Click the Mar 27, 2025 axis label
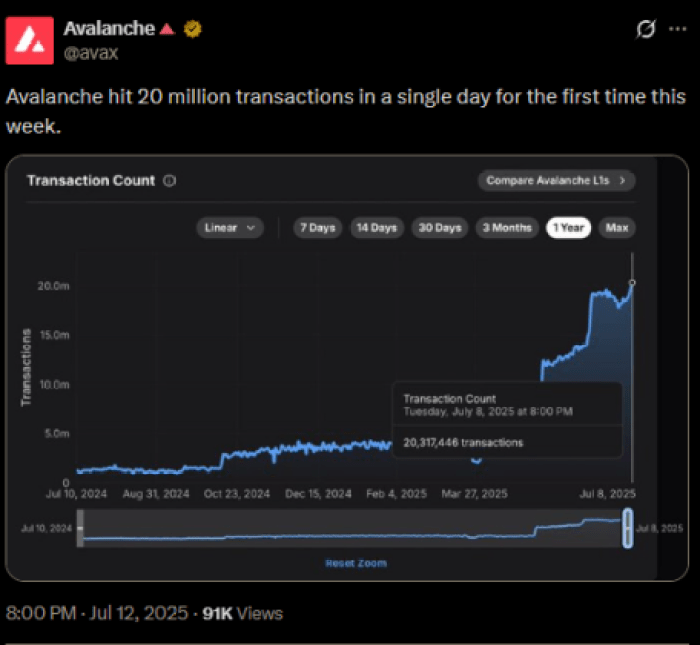The image size is (700, 645). [x=475, y=494]
